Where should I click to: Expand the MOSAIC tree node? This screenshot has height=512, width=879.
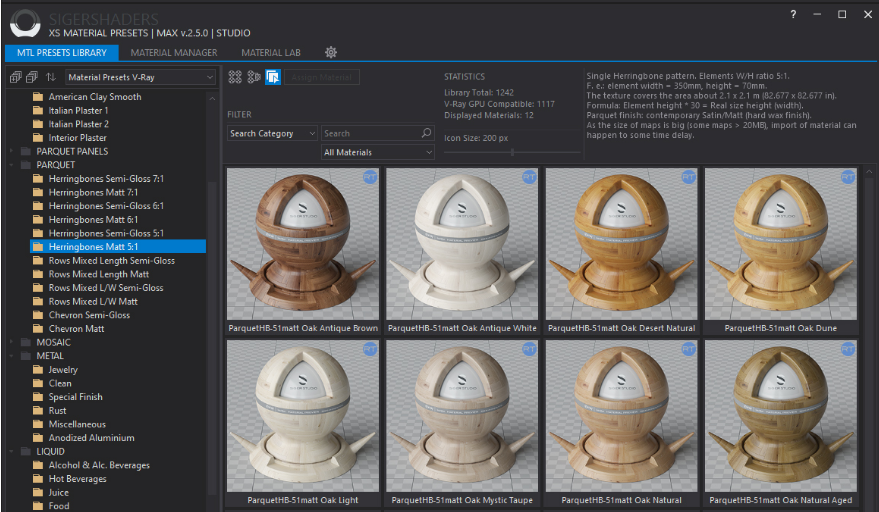pos(11,342)
